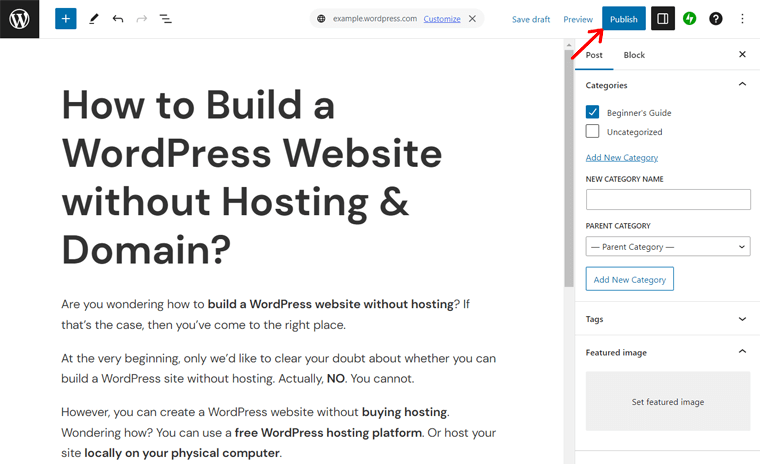Viewport: 760px width, 464px height.
Task: Click the post title heading text
Action: (252, 177)
